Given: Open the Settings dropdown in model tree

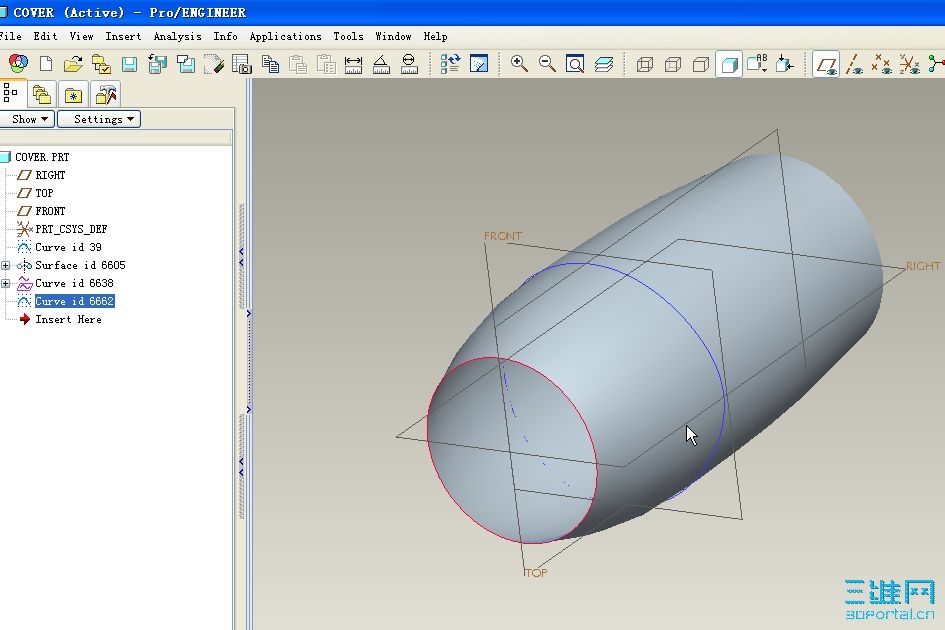Looking at the screenshot, I should [99, 119].
